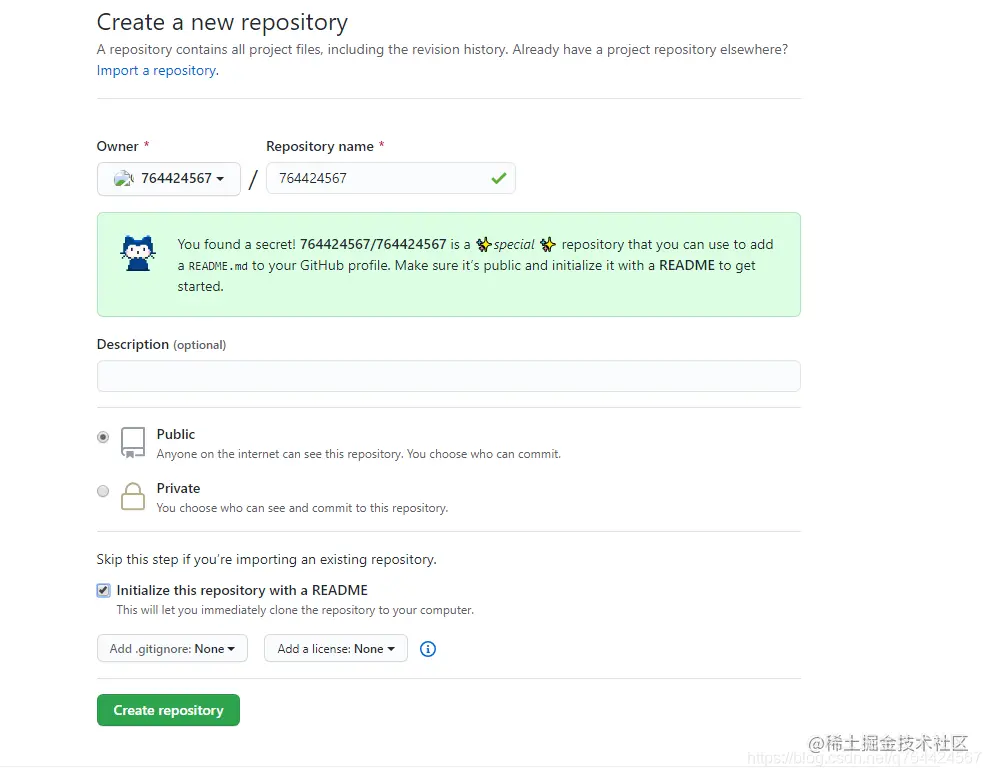Click the Description (optional) label
Screen dimensions: 991x776
(161, 344)
